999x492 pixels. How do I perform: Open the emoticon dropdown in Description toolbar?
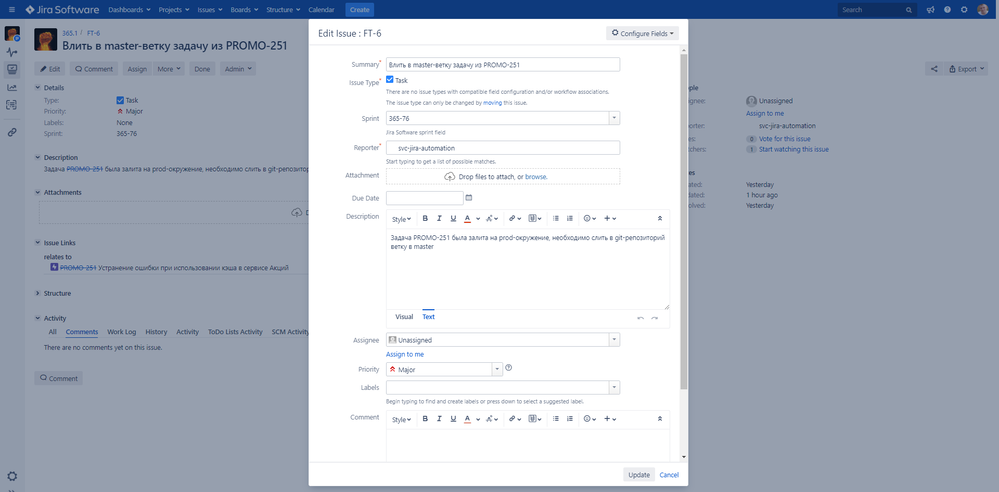pos(590,219)
